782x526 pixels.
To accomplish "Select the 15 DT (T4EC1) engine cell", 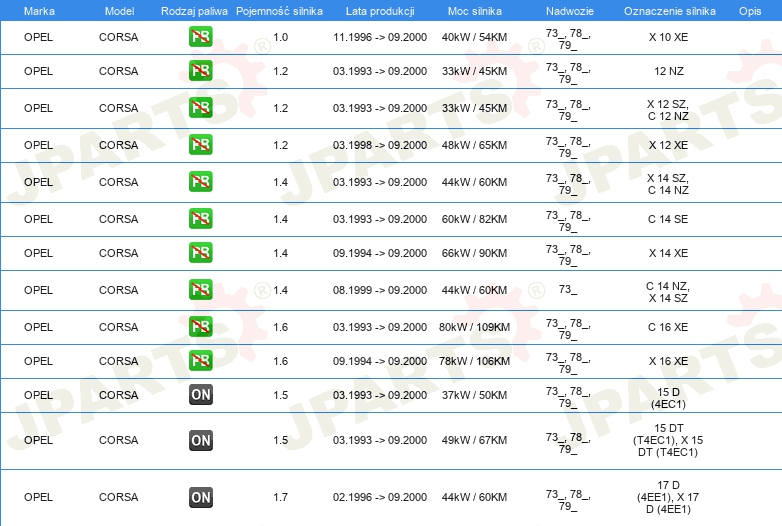I will click(x=668, y=440).
